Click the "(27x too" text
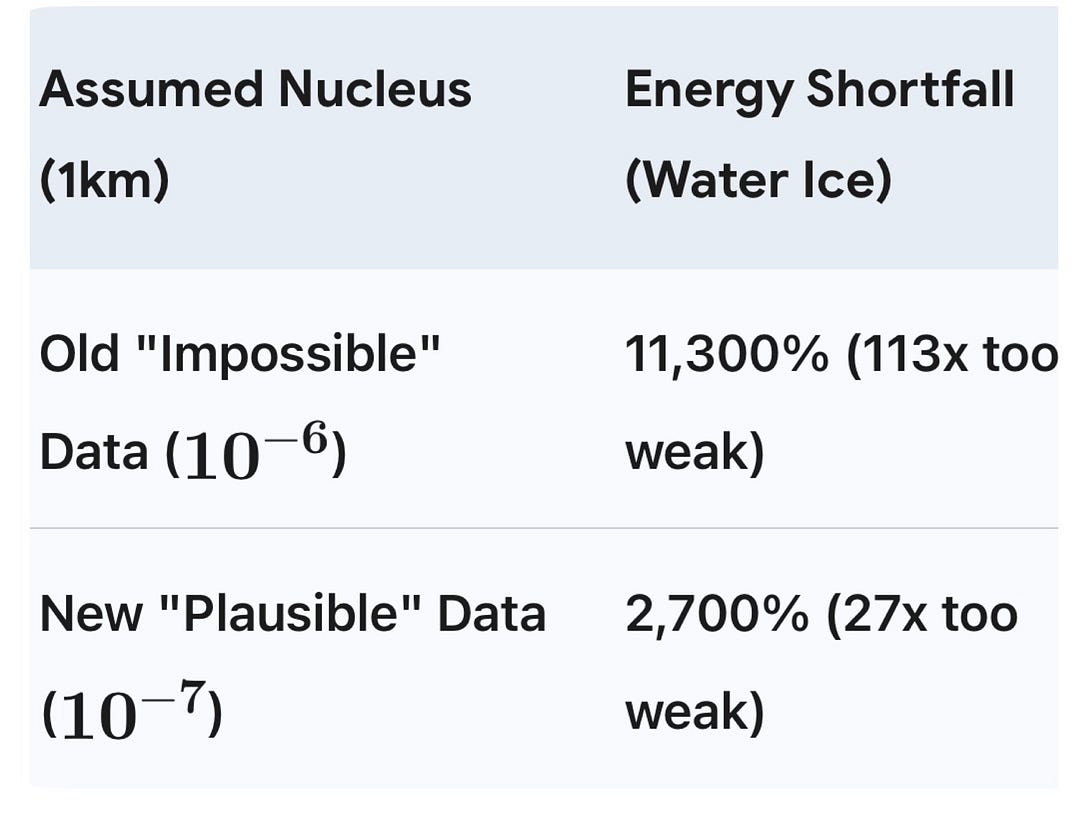 tap(921, 613)
